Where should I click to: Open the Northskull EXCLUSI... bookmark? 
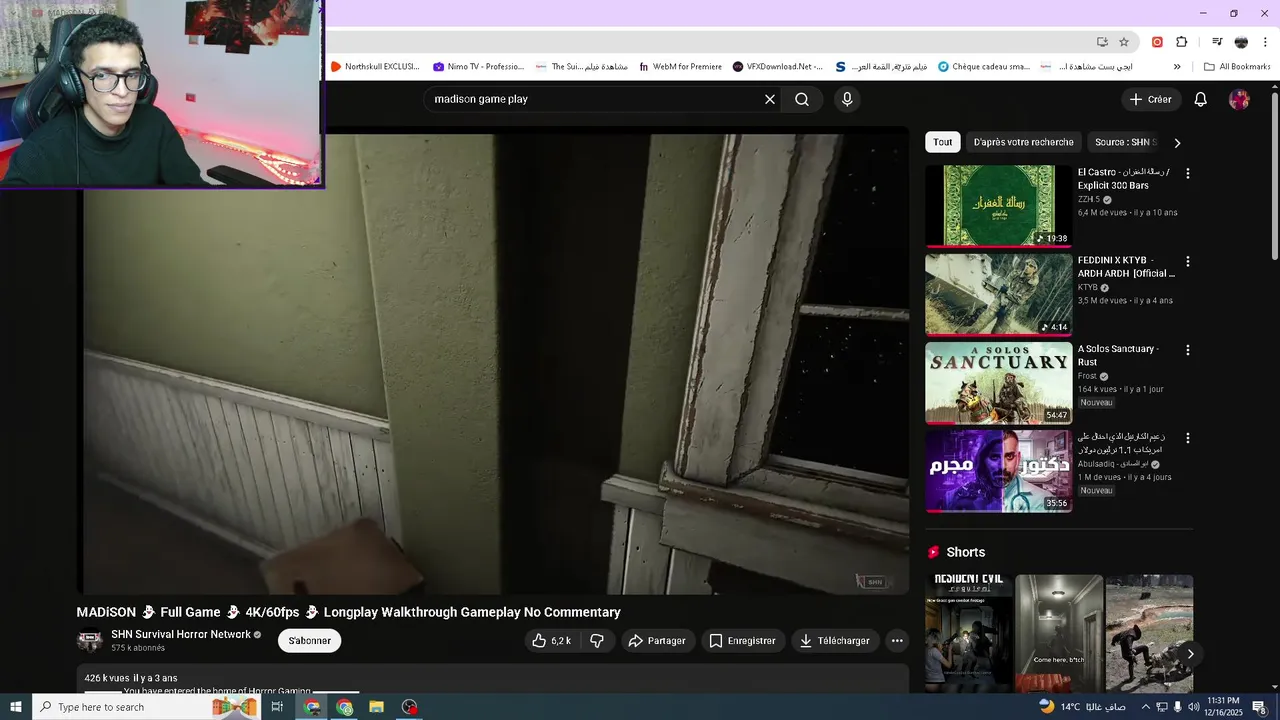coord(374,67)
